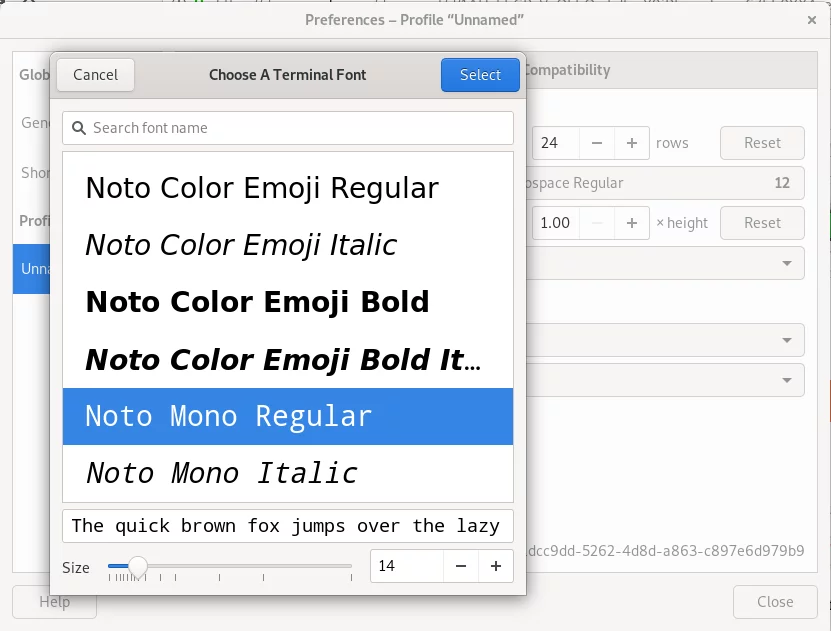
Task: Increase cell height with the plus button
Action: 632,223
